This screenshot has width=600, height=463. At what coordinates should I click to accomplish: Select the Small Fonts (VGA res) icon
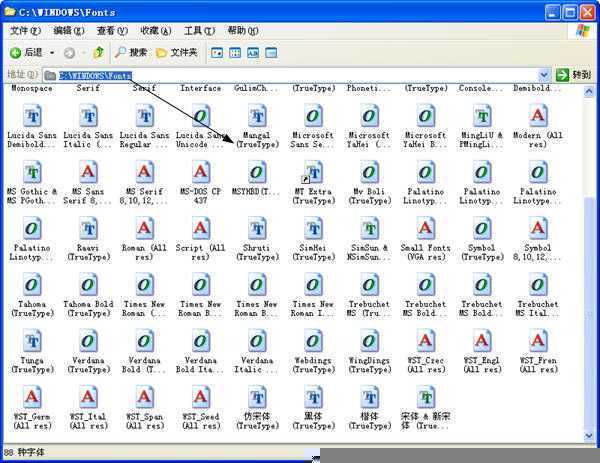[426, 229]
